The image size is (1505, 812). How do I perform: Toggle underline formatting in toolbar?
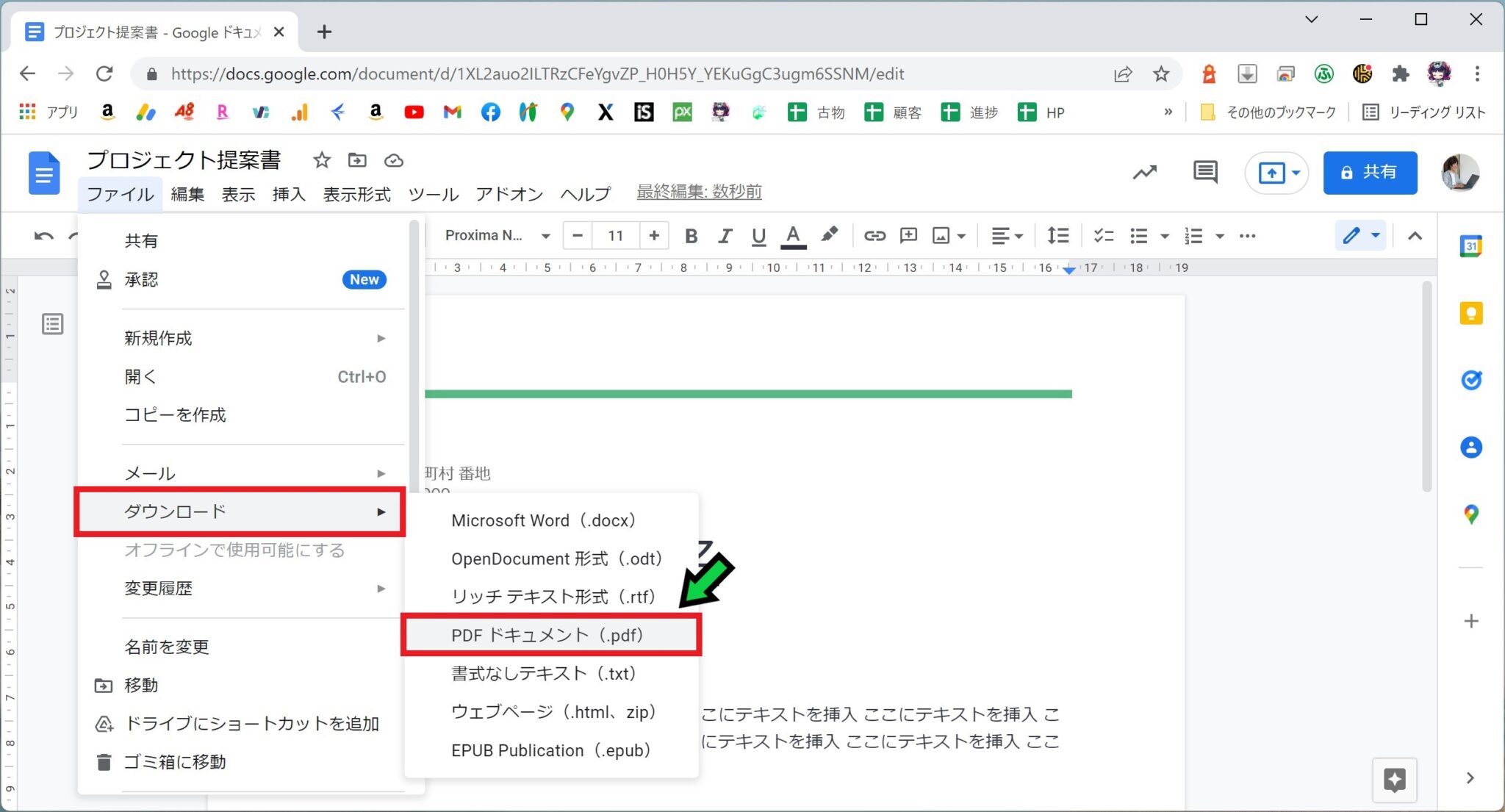click(x=758, y=236)
